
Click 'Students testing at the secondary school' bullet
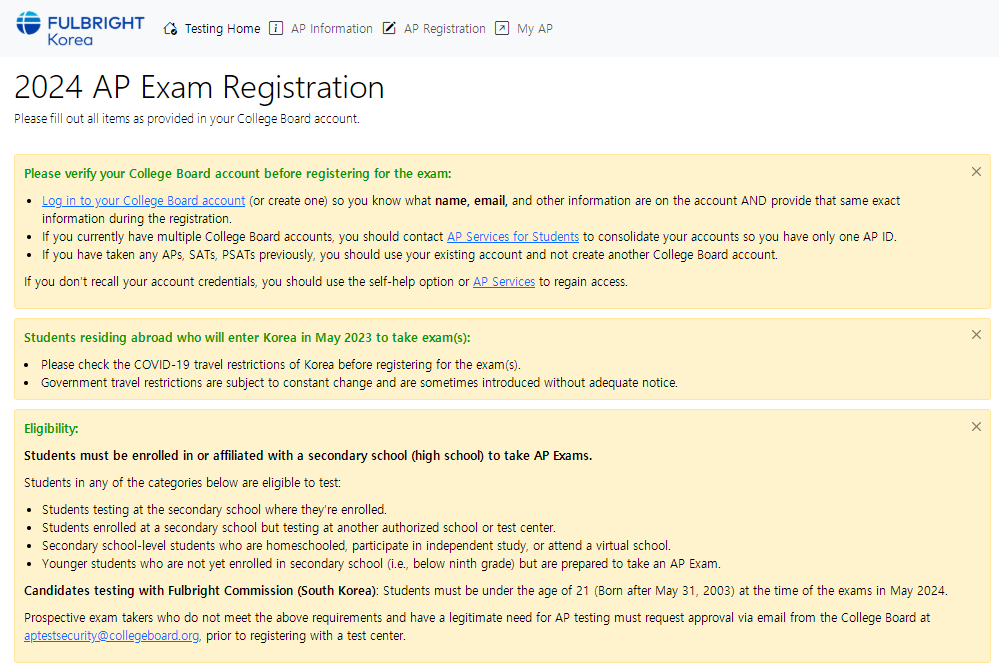click(x=214, y=510)
